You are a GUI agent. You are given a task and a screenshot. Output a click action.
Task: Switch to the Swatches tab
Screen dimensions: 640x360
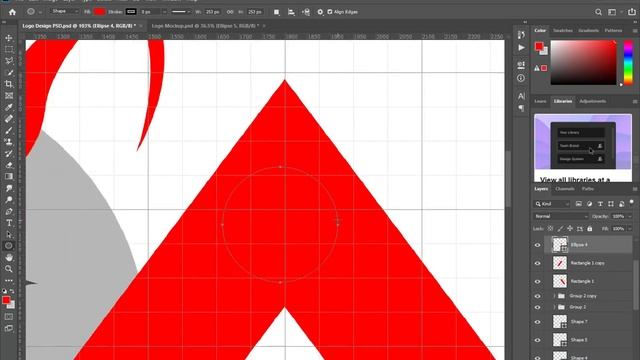[x=562, y=31]
